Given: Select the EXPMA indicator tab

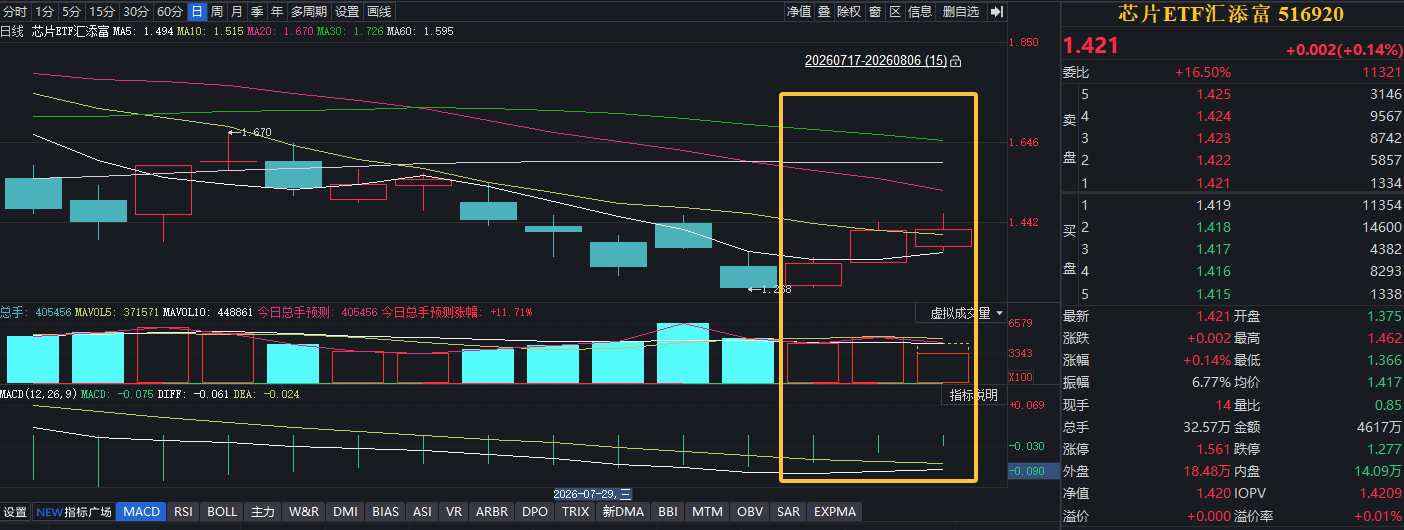Looking at the screenshot, I should point(836,512).
